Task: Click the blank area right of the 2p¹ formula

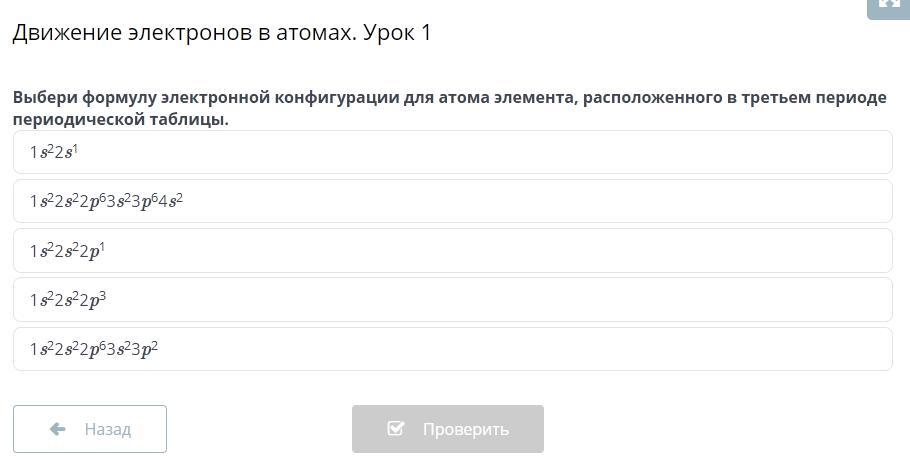Action: 600,251
